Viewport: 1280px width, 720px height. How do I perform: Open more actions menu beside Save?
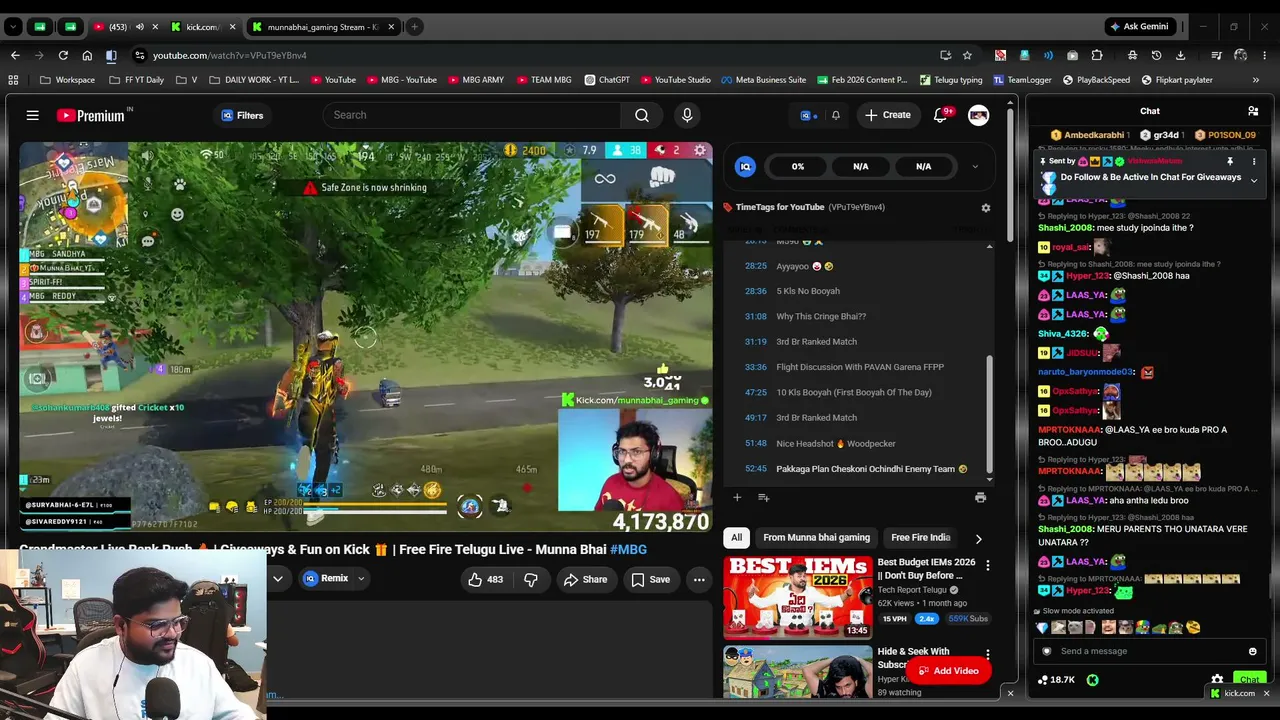[699, 579]
